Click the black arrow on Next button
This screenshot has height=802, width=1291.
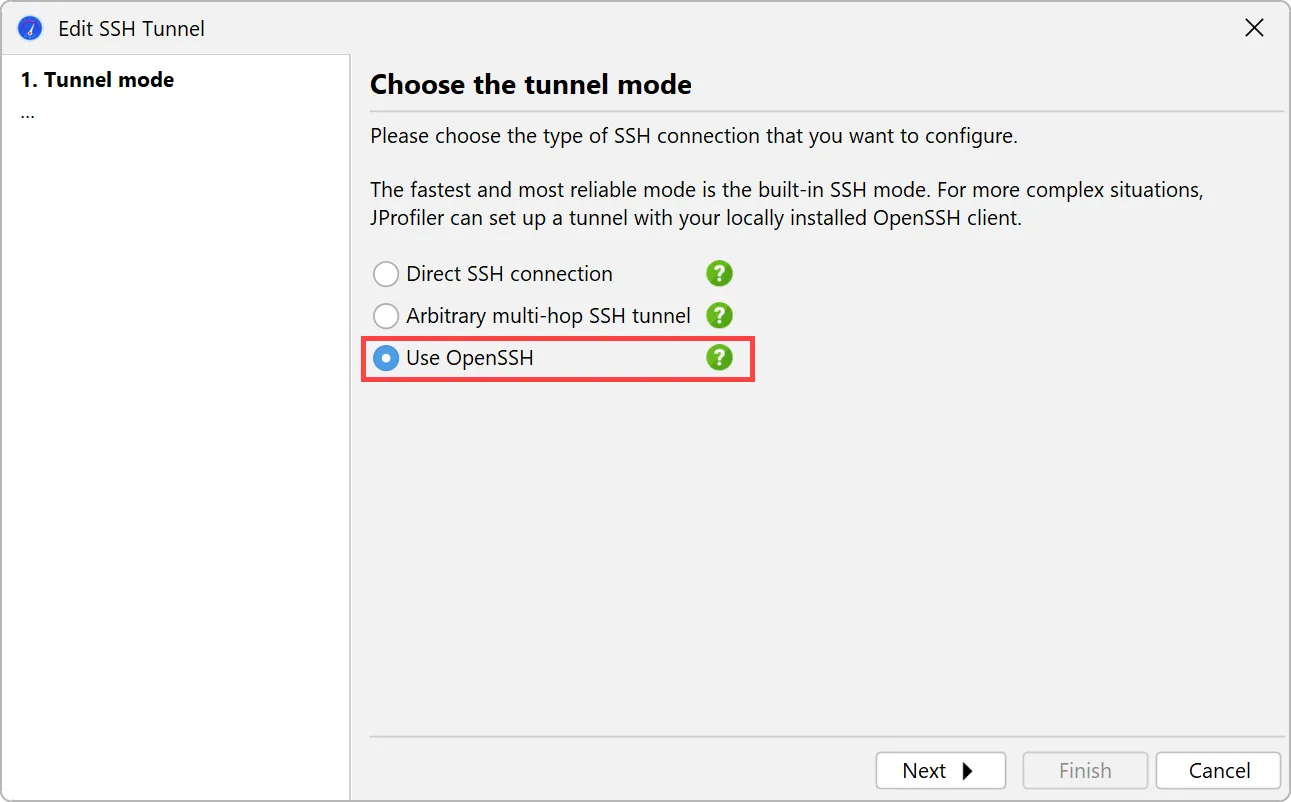point(967,771)
